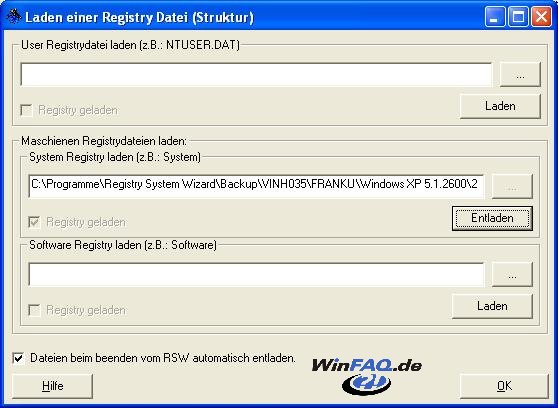
Task: Click 'Software Registry laden (z.B.: Software)' label
Action: 123,245
